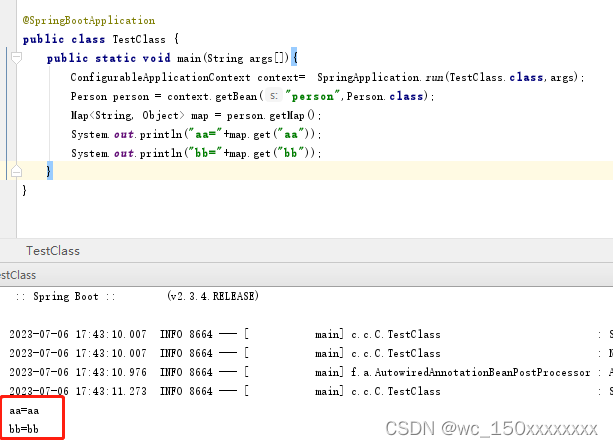613x447 pixels.
Task: Click the fold end marker at closing brace
Action: [16, 171]
